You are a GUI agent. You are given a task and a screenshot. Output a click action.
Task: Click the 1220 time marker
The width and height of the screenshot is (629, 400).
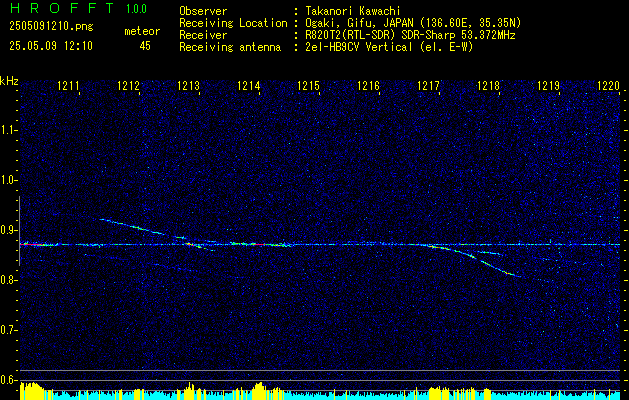click(608, 85)
